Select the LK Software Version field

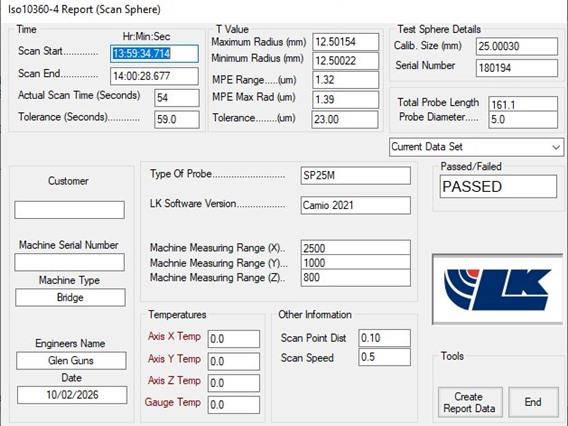[355, 205]
